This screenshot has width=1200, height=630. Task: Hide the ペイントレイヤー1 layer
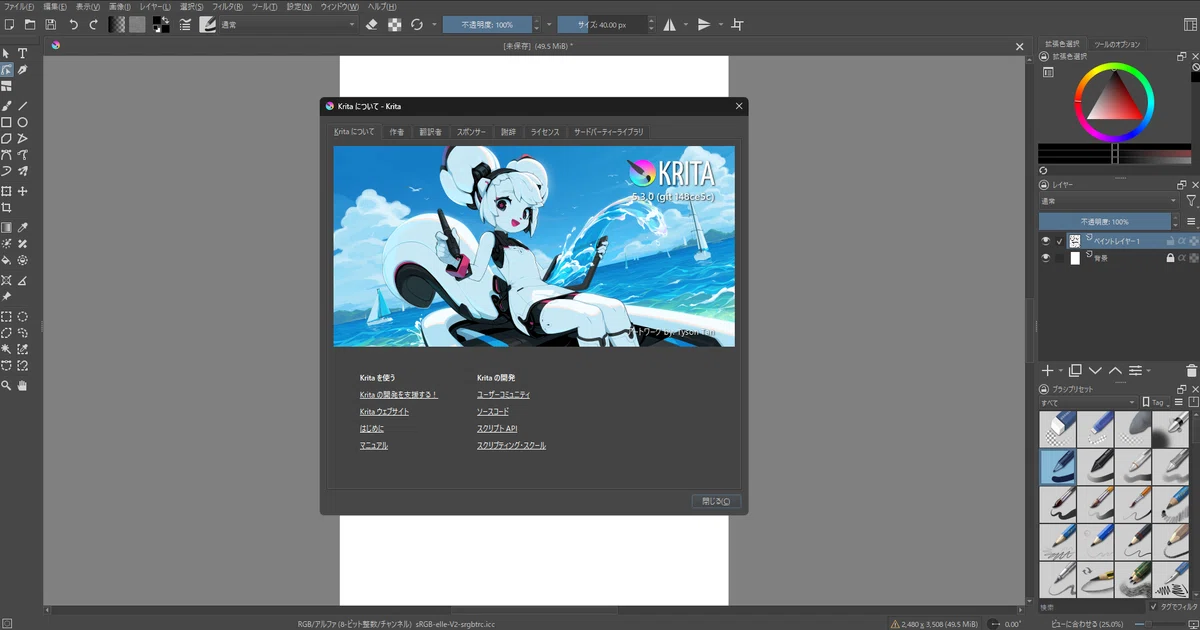pyautogui.click(x=1046, y=241)
